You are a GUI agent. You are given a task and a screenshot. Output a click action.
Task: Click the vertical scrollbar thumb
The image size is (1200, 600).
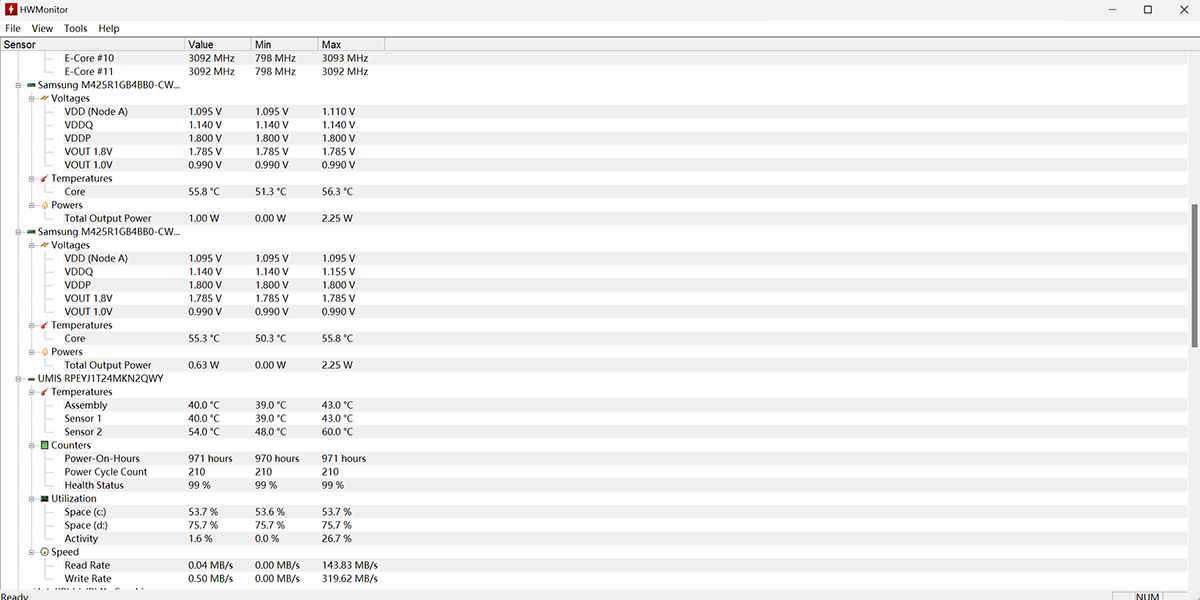(x=1194, y=275)
